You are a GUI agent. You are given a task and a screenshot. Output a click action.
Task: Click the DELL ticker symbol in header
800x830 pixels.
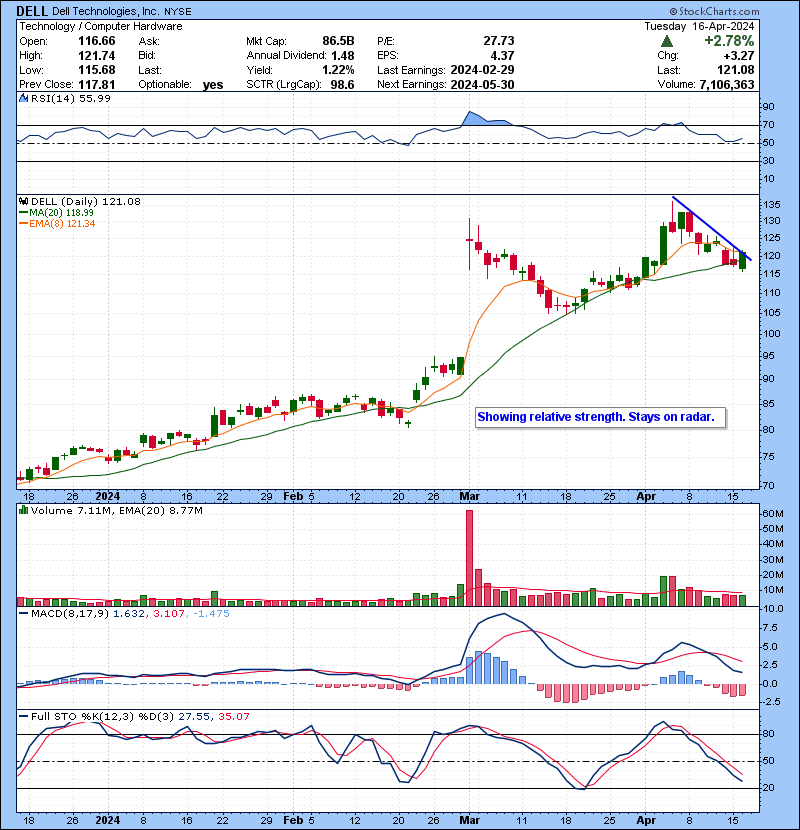(x=32, y=11)
